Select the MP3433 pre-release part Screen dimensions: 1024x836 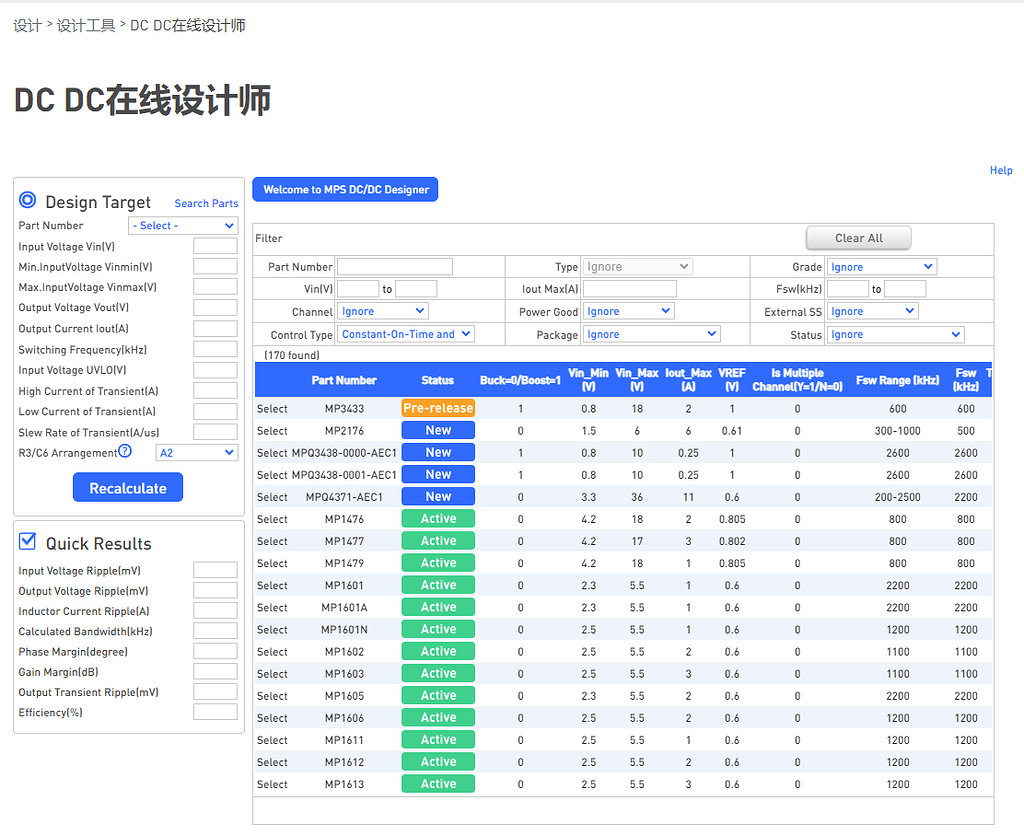pyautogui.click(x=271, y=408)
